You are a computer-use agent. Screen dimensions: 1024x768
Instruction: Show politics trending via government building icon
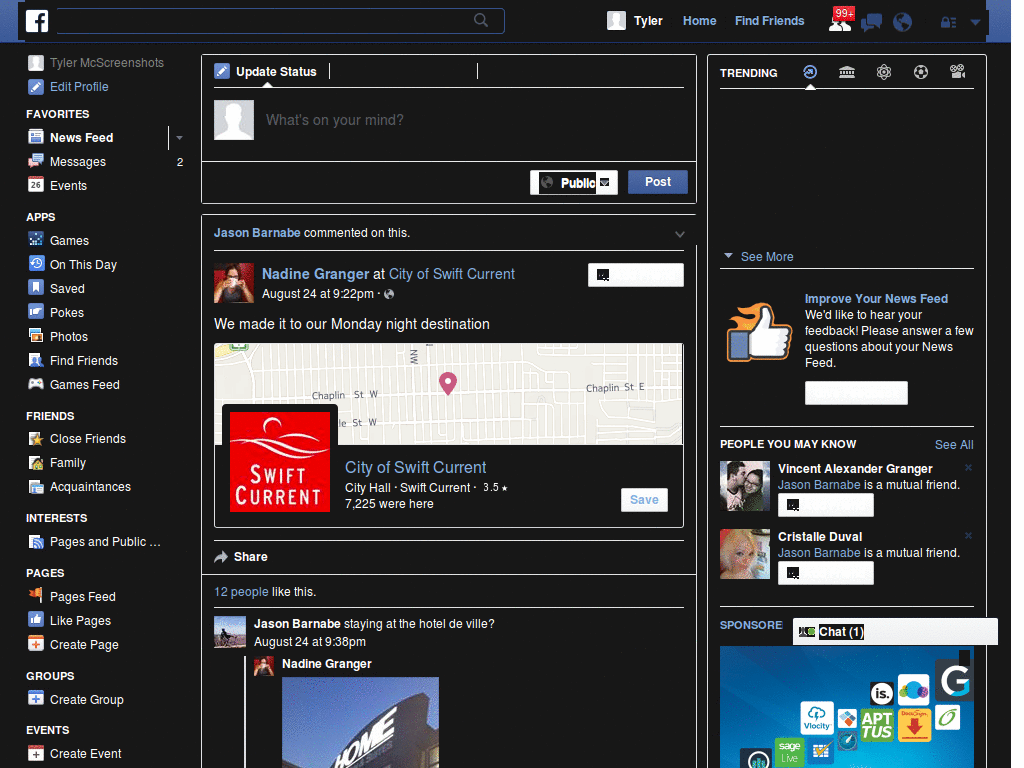coord(847,72)
